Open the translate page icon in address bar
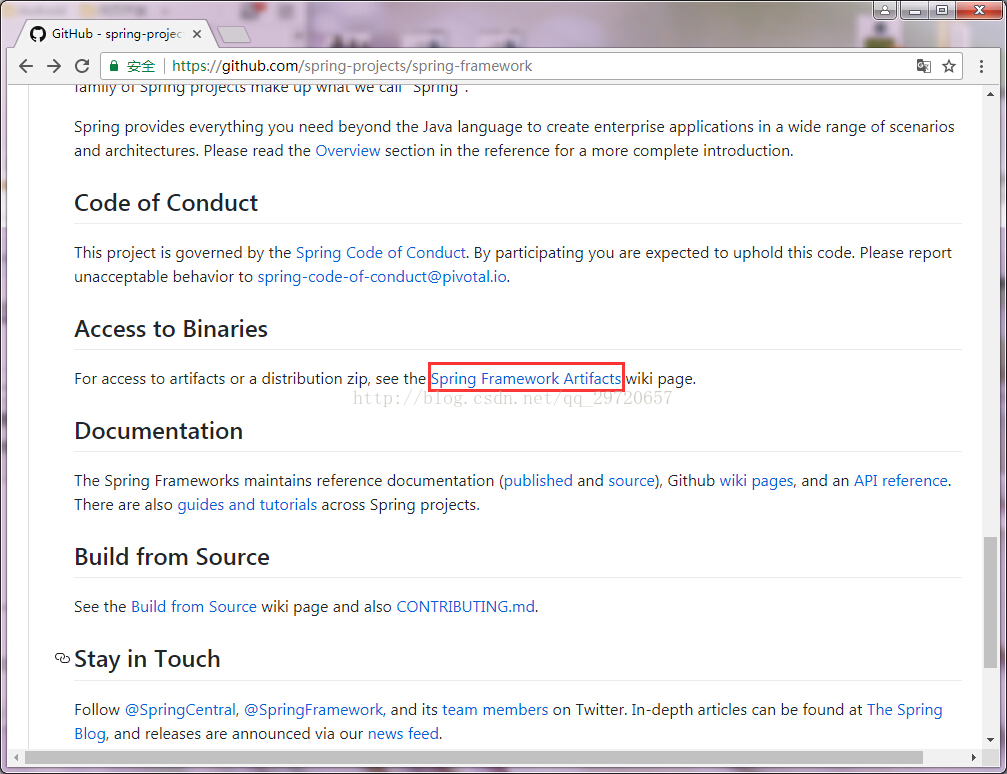Viewport: 1007px width, 774px height. pyautogui.click(x=924, y=66)
